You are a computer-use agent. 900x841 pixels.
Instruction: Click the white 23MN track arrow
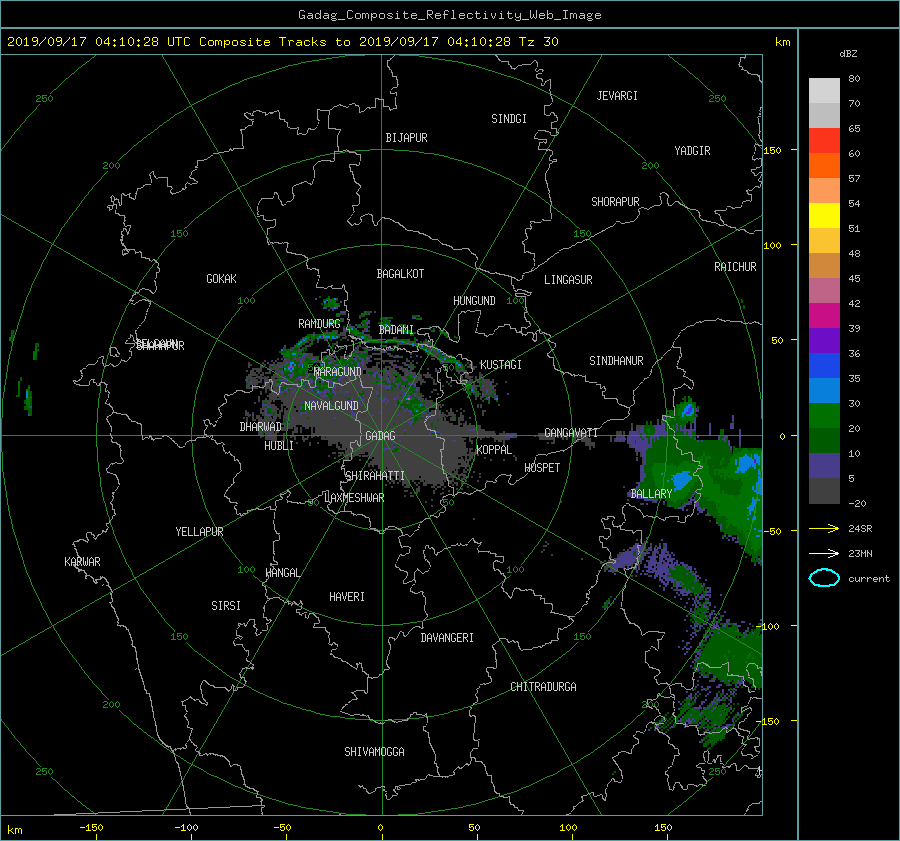(x=824, y=553)
